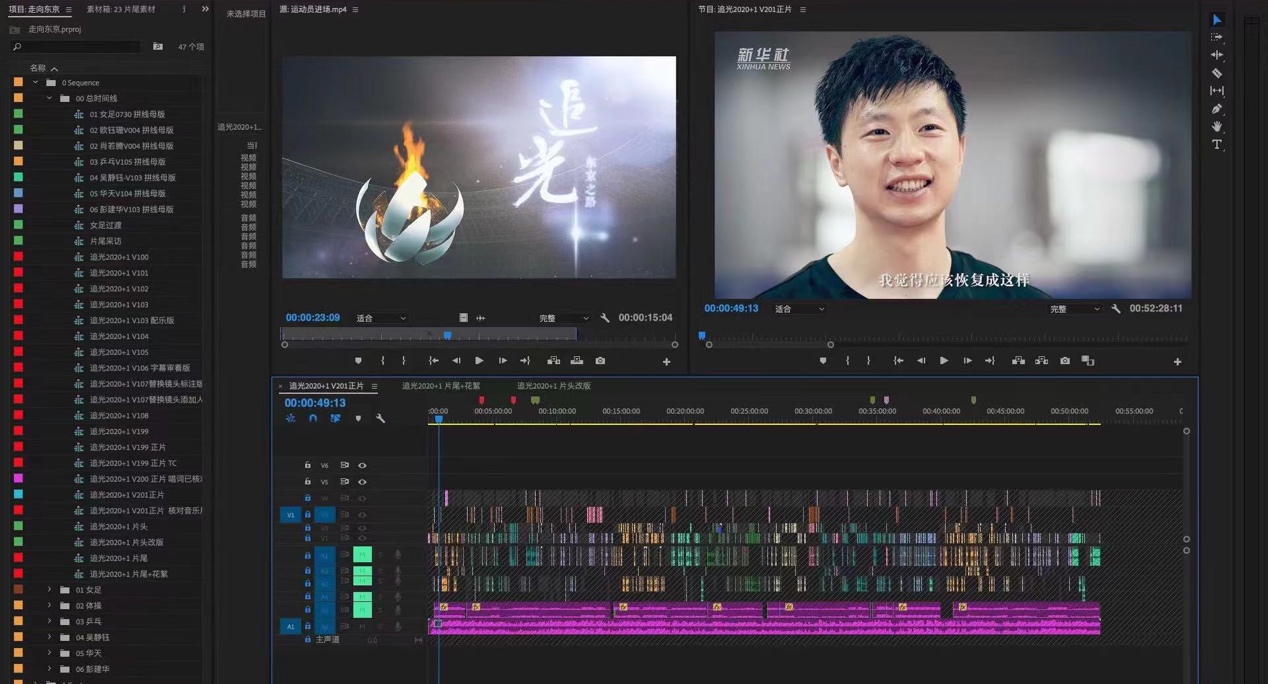Pick the Track Select Forward tool
Image resolution: width=1268 pixels, height=684 pixels.
click(1217, 37)
